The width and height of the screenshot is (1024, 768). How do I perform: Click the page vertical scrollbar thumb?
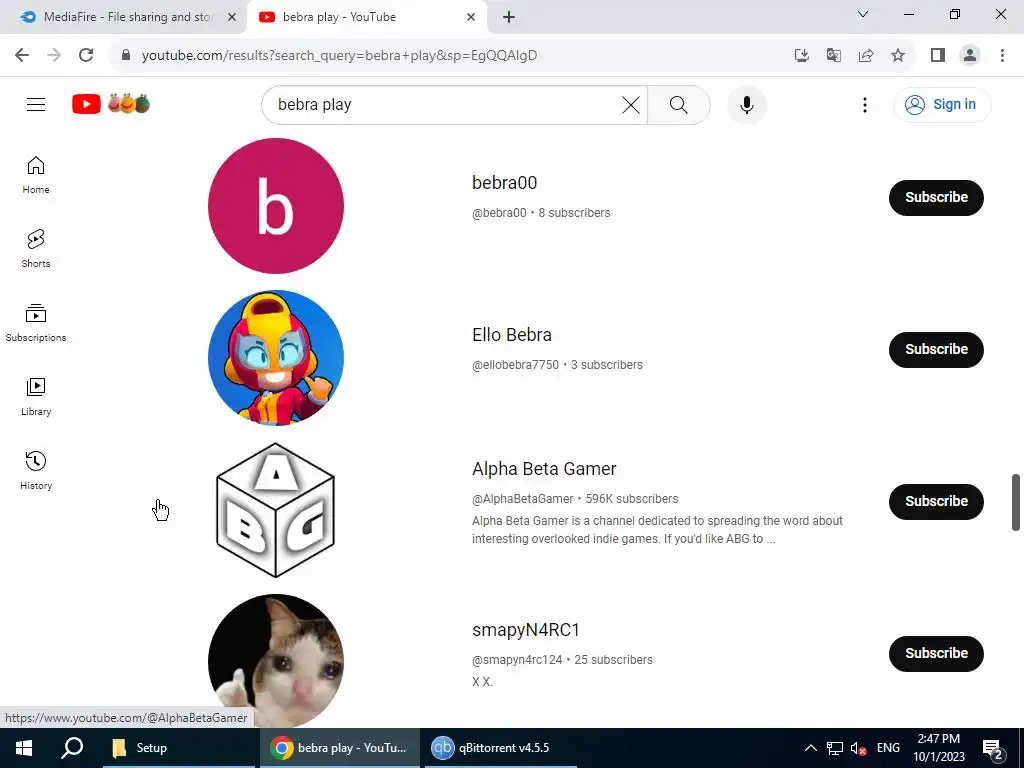point(1016,502)
